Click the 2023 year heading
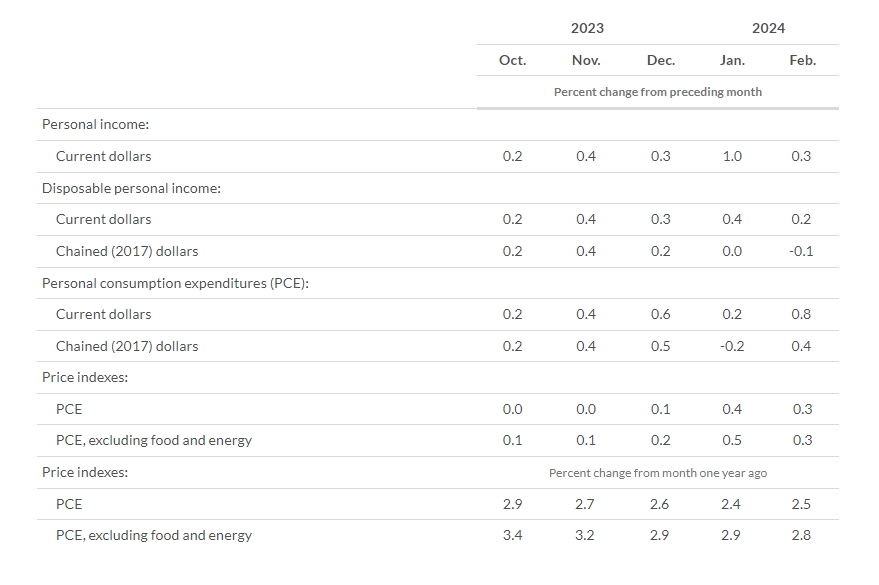The height and width of the screenshot is (585, 879). [x=587, y=28]
